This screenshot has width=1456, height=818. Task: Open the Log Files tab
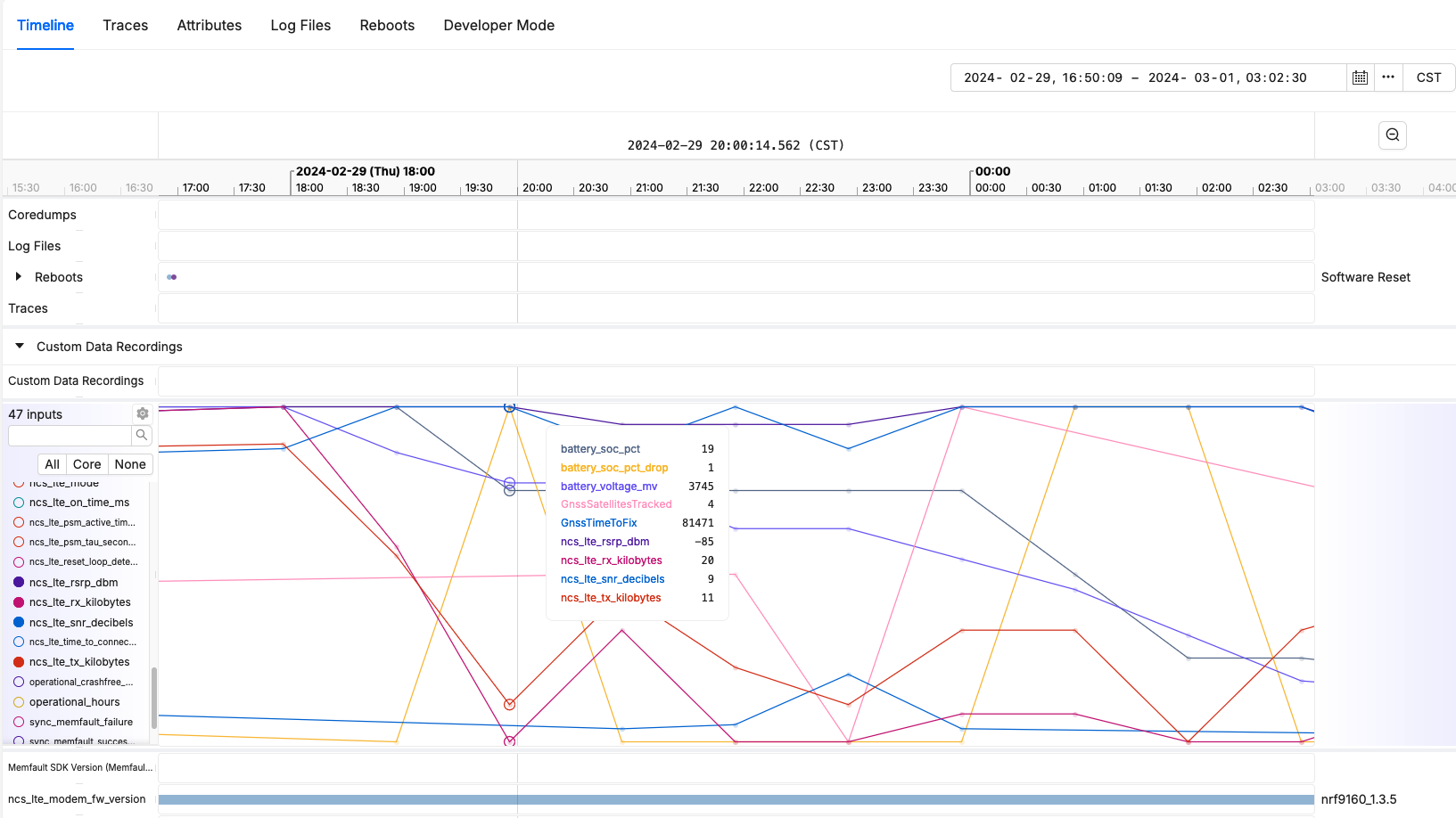click(300, 25)
